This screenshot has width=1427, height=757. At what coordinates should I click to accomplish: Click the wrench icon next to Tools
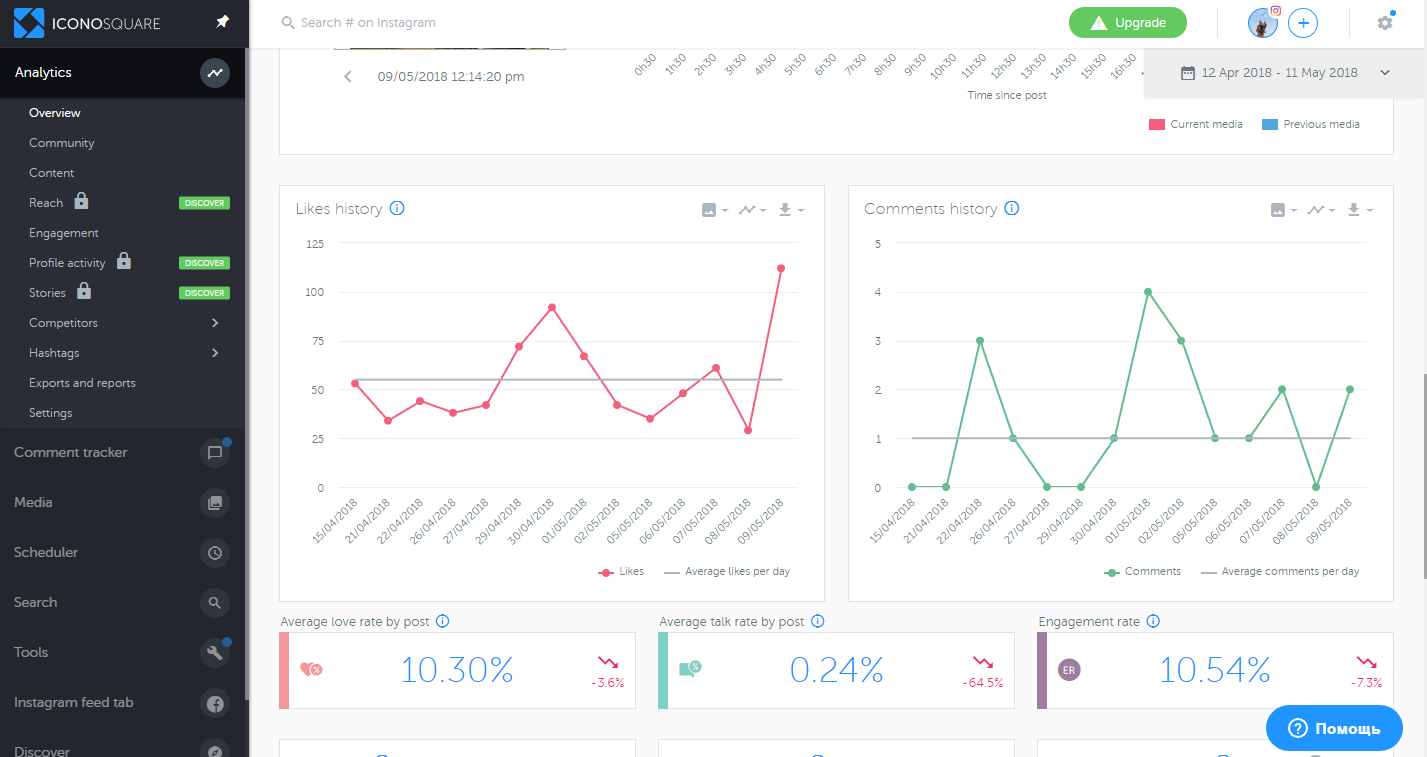[214, 653]
